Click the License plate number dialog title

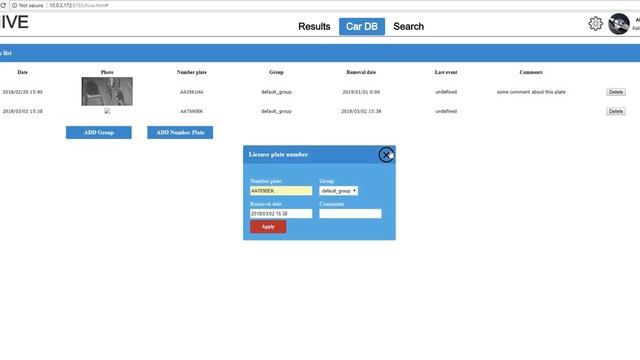pyautogui.click(x=278, y=154)
